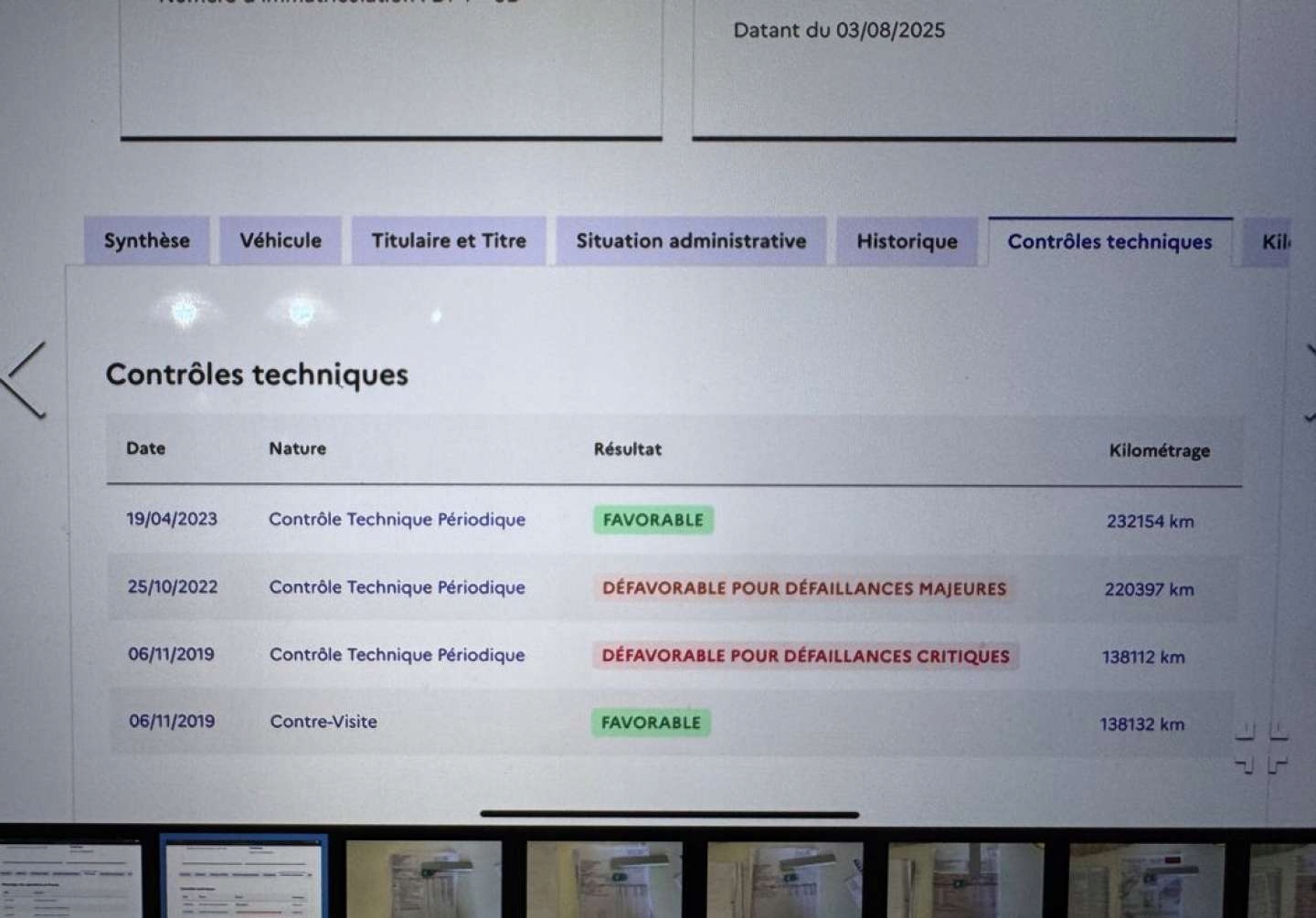Open the sixth thumbnail in bottom strip
This screenshot has height=918, width=1316.
[966, 879]
